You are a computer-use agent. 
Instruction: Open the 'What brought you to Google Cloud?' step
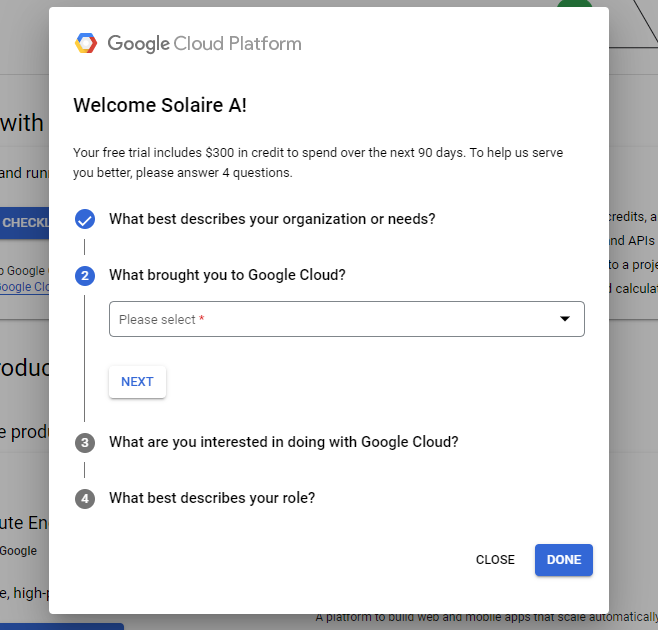click(x=227, y=275)
